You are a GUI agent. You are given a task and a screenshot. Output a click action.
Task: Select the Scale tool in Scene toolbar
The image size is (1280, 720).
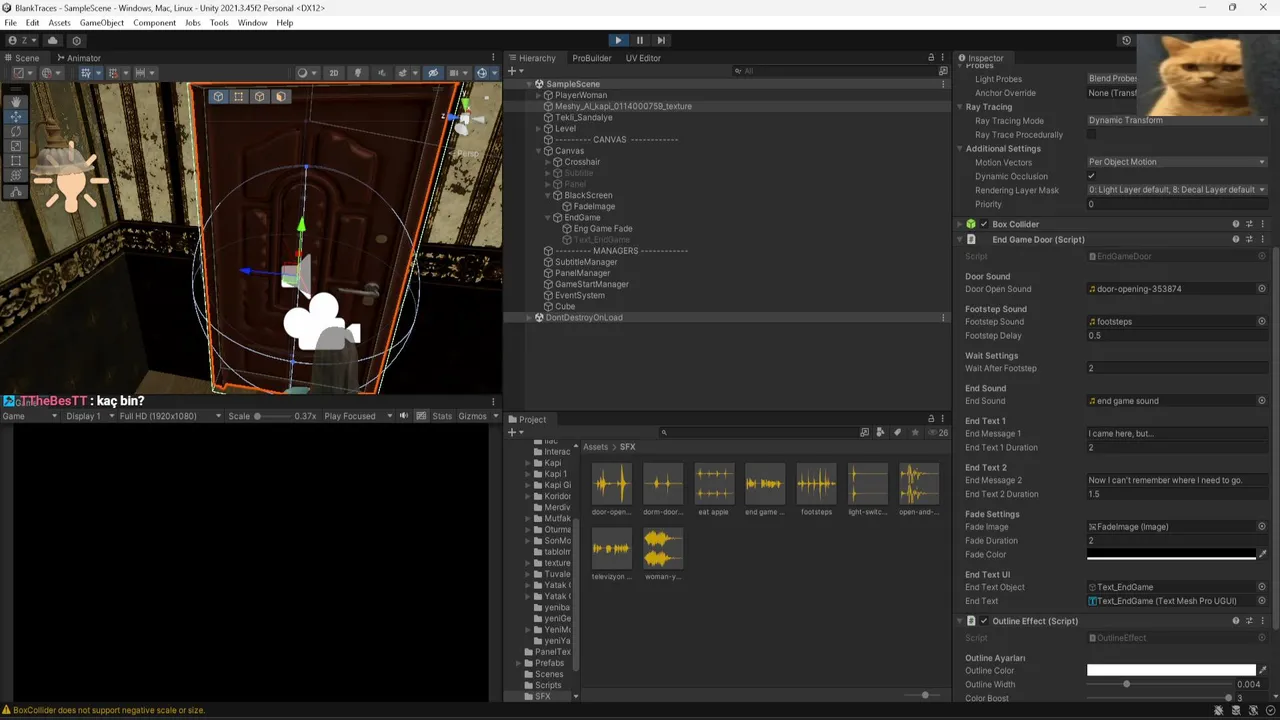(x=16, y=146)
